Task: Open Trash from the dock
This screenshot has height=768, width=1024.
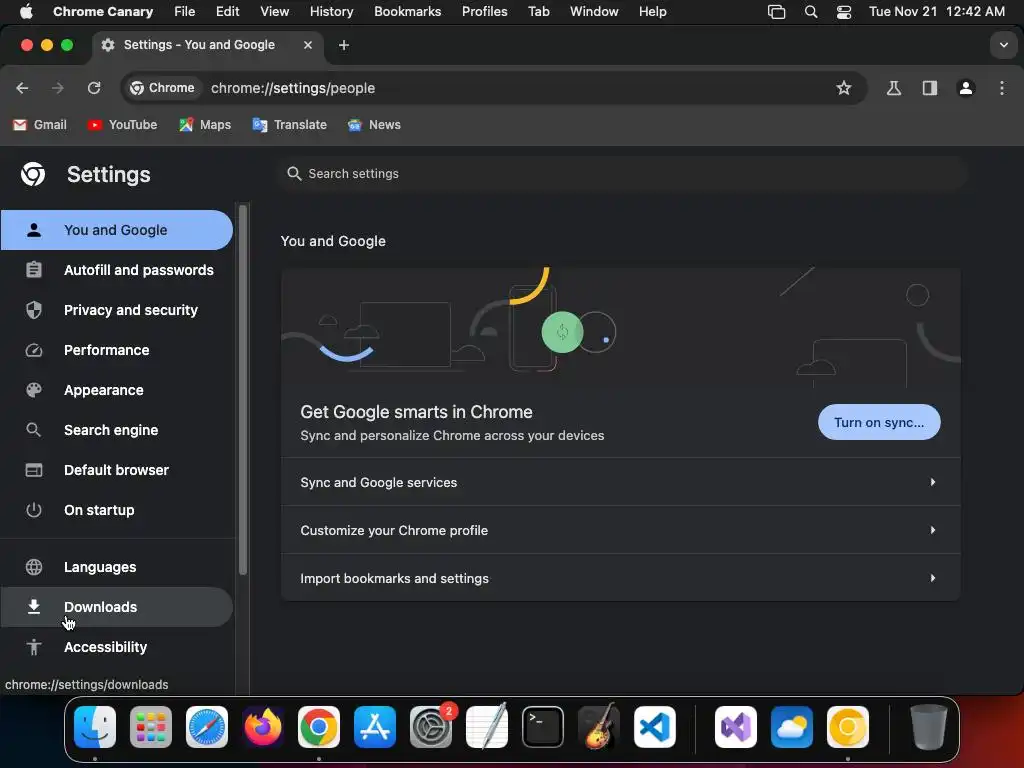Action: pyautogui.click(x=929, y=727)
